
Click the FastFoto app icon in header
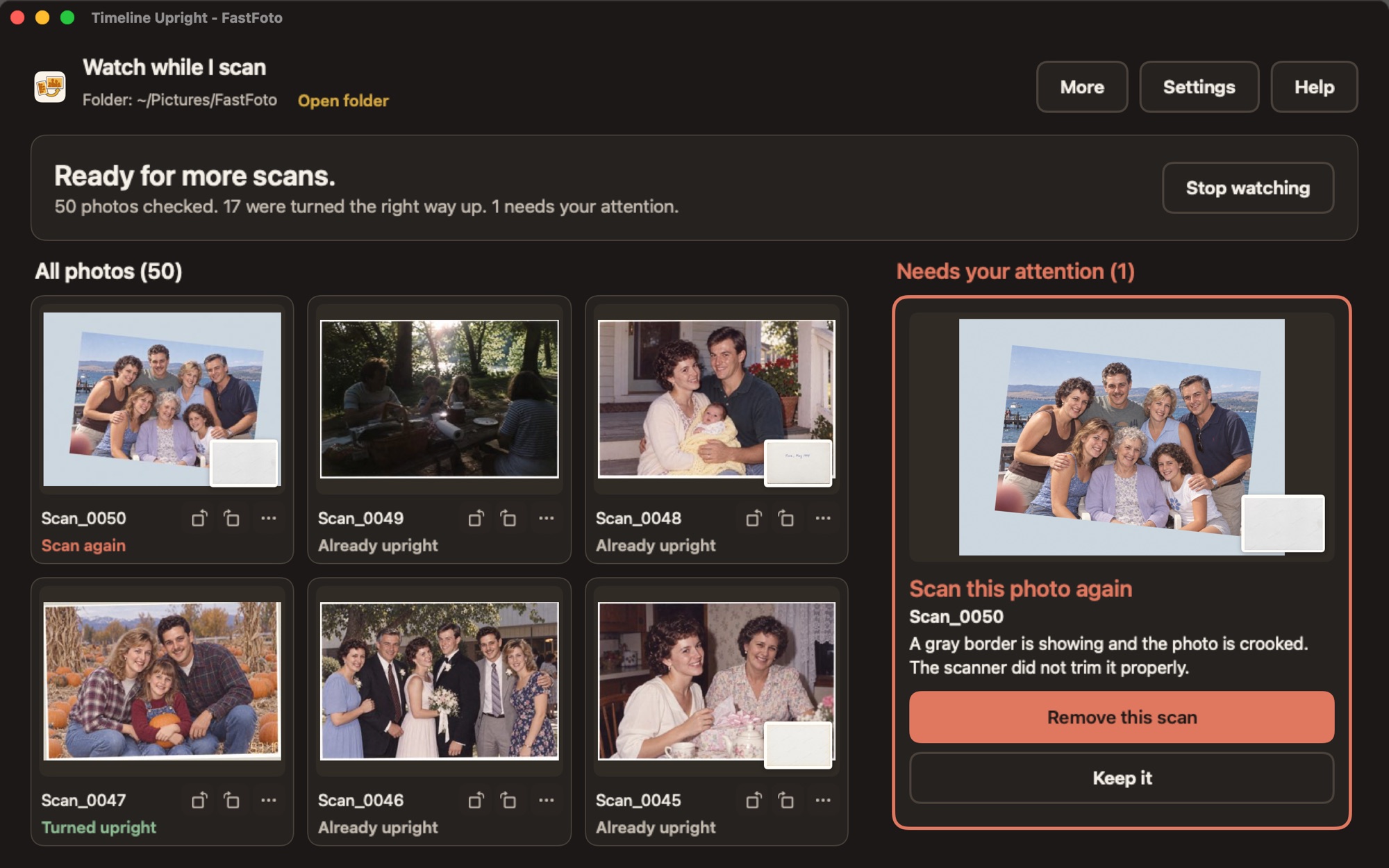50,87
